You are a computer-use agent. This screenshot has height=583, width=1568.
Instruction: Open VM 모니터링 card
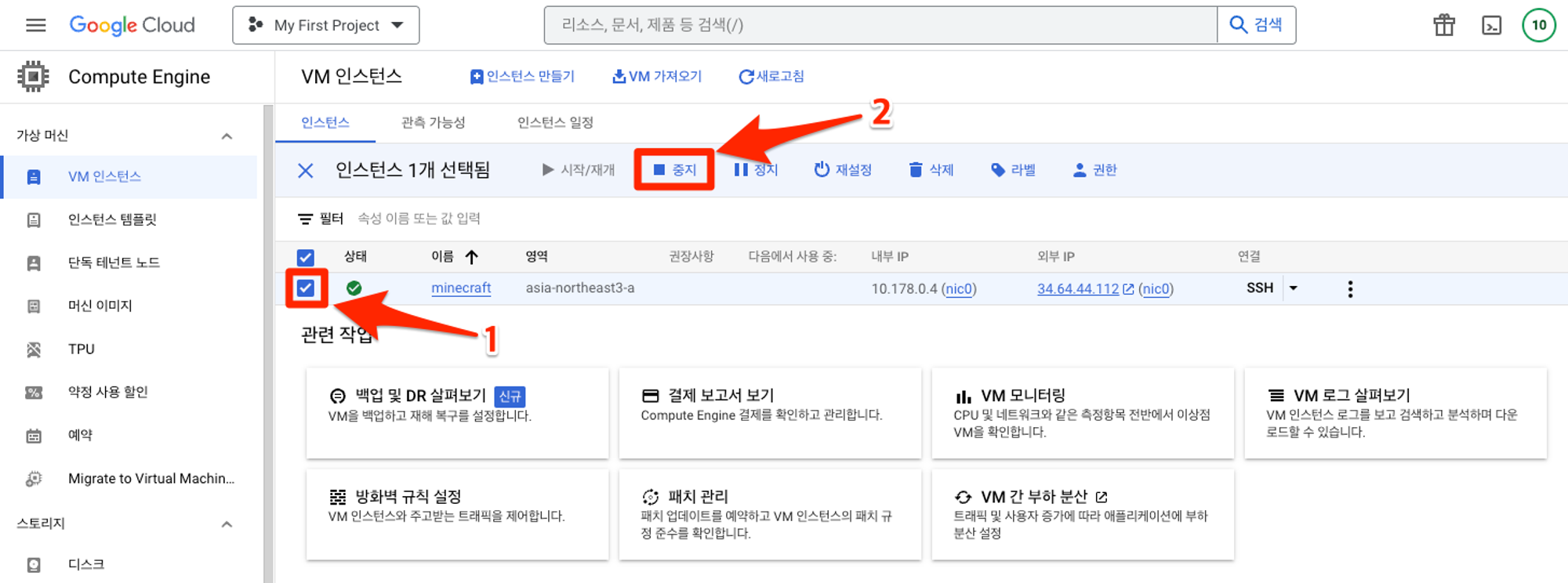pos(1083,413)
